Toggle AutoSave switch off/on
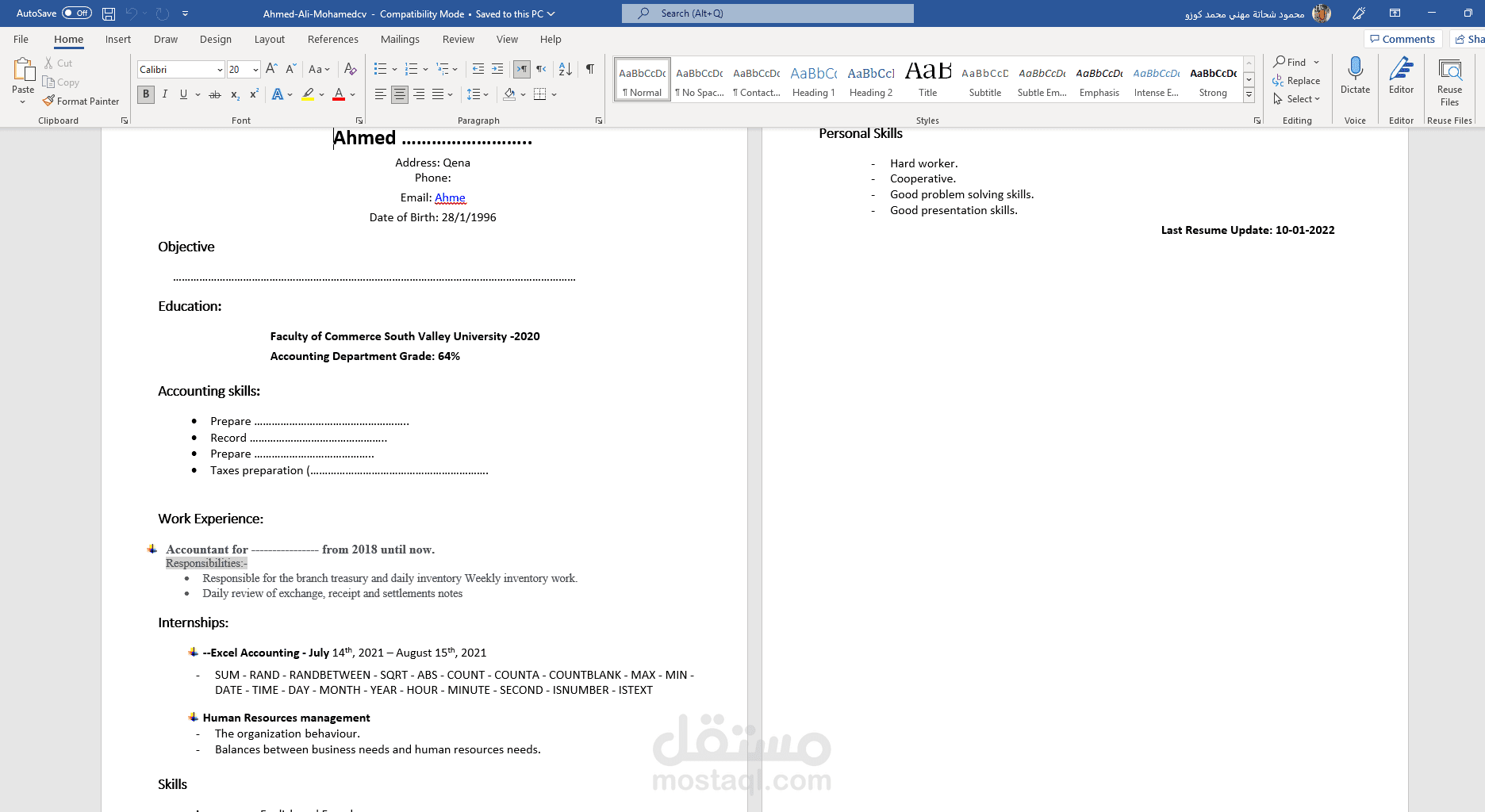Viewport: 1485px width, 812px height. (77, 13)
